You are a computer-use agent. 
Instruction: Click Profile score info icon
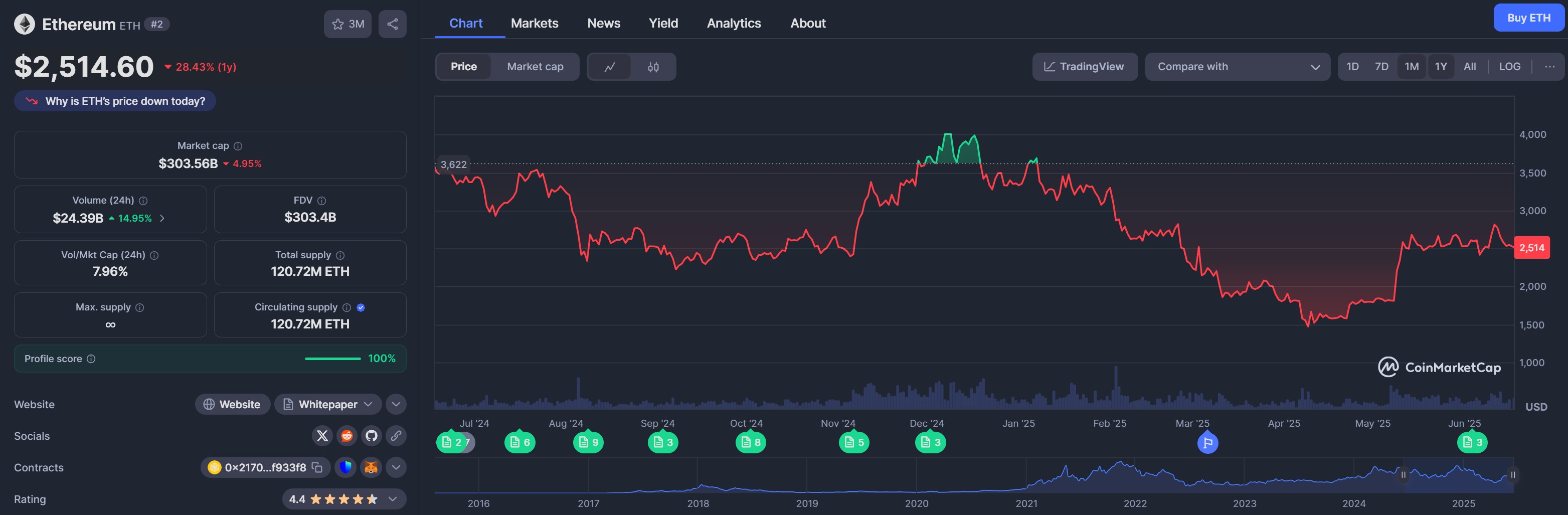pos(91,359)
